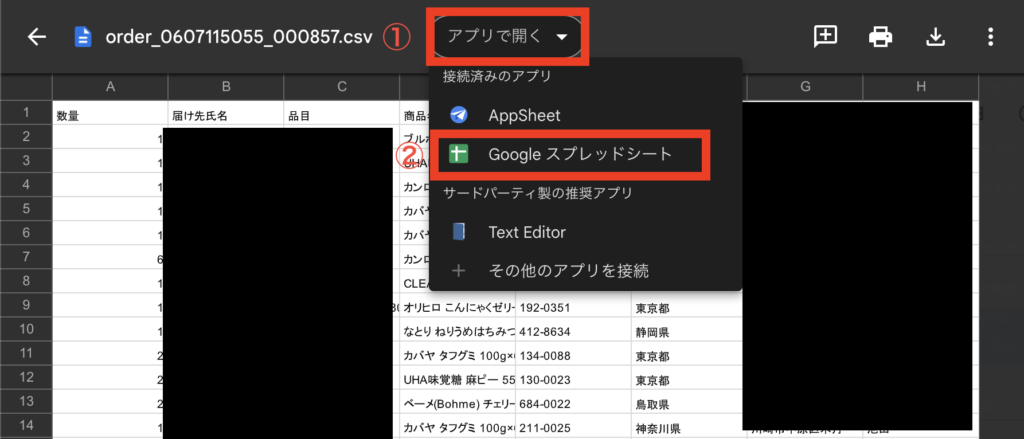Select row 12 header
The height and width of the screenshot is (439, 1024).
[x=26, y=378]
